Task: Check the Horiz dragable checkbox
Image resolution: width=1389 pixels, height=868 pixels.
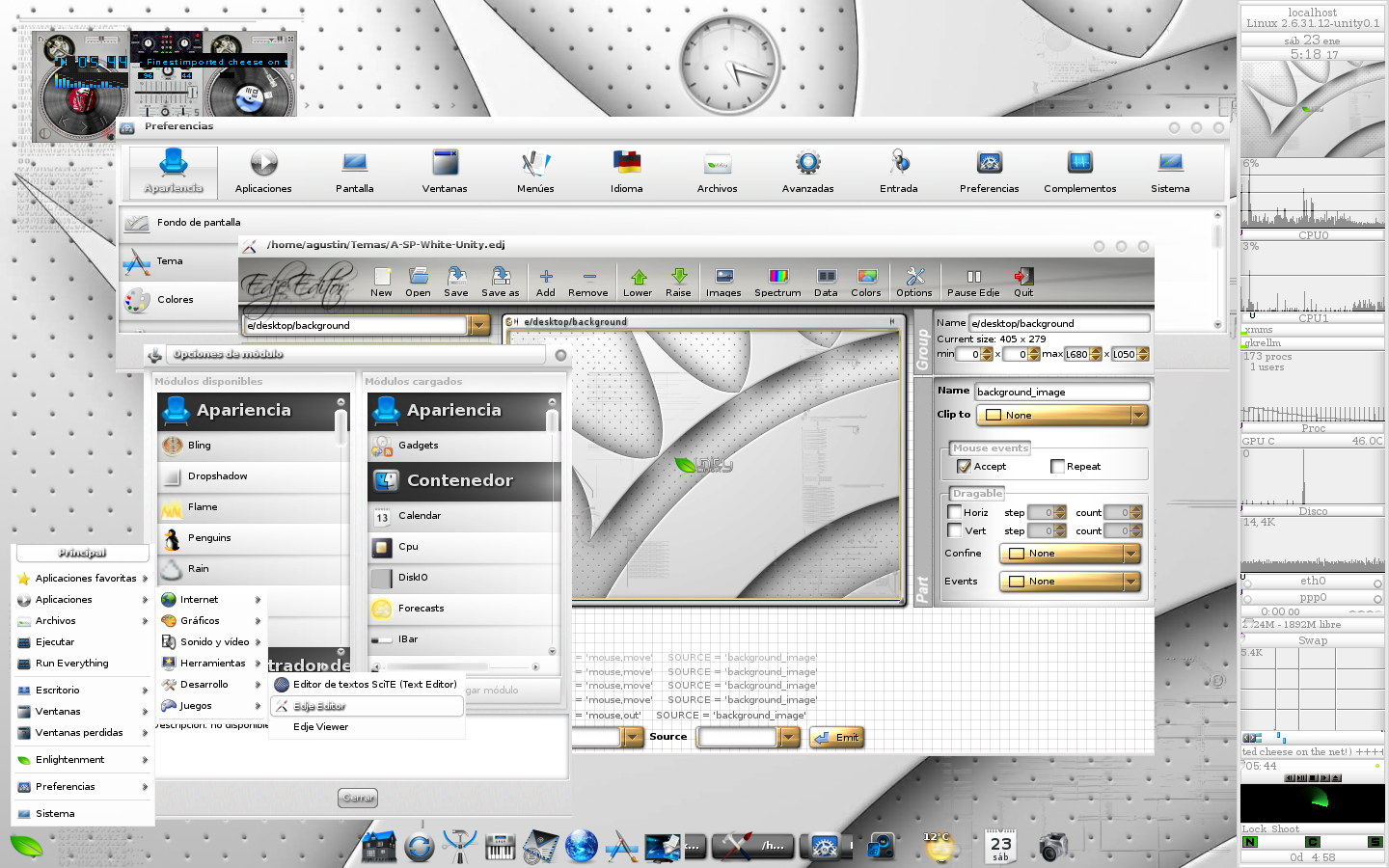Action: tap(954, 512)
